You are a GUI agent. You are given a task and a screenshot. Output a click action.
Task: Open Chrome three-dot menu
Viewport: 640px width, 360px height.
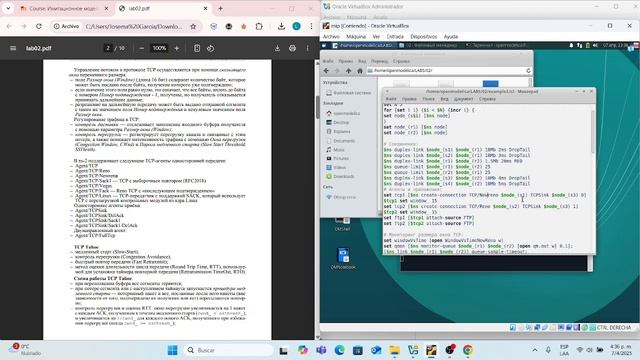pos(311,26)
